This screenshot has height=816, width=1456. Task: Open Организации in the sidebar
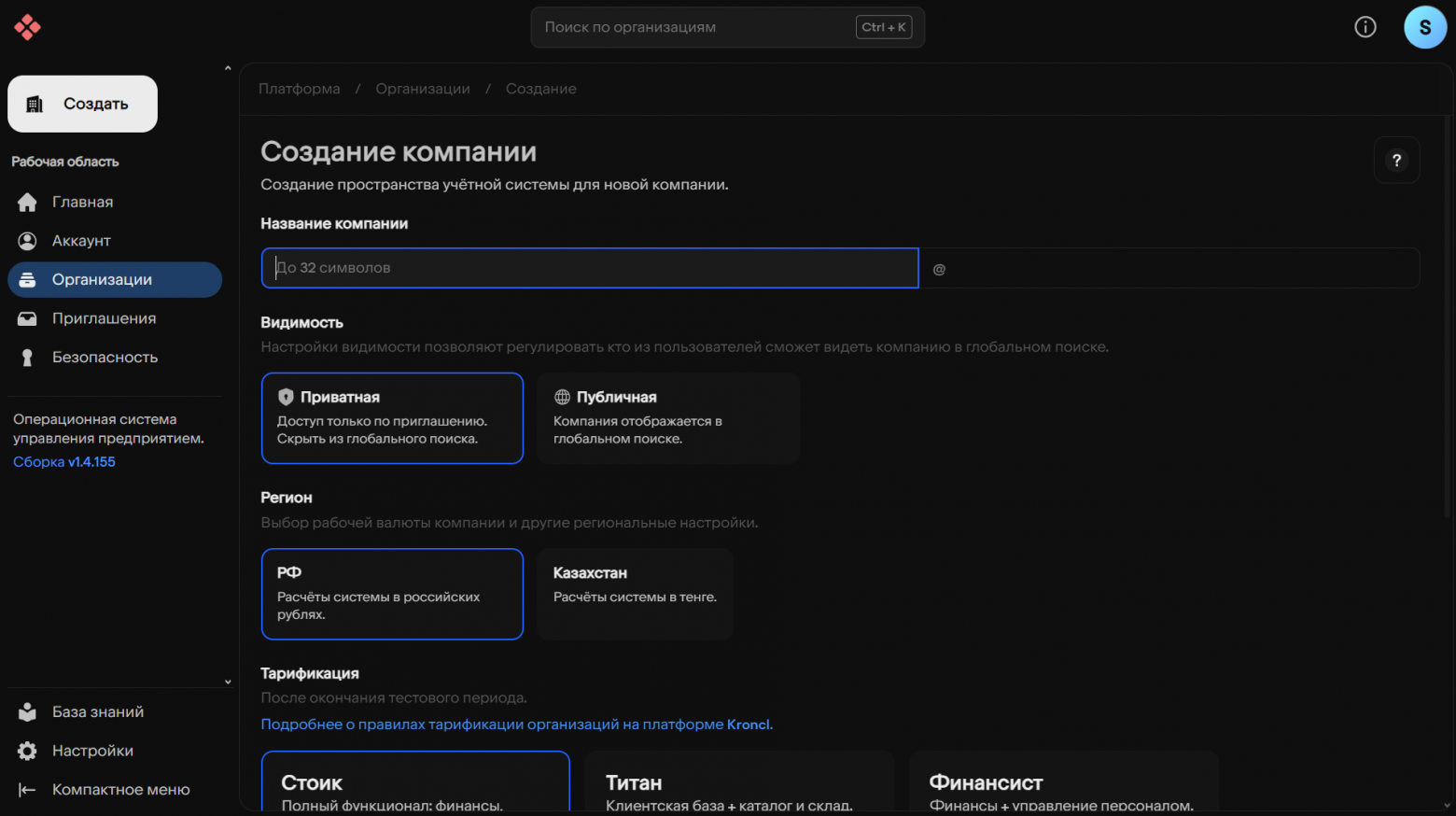[115, 279]
